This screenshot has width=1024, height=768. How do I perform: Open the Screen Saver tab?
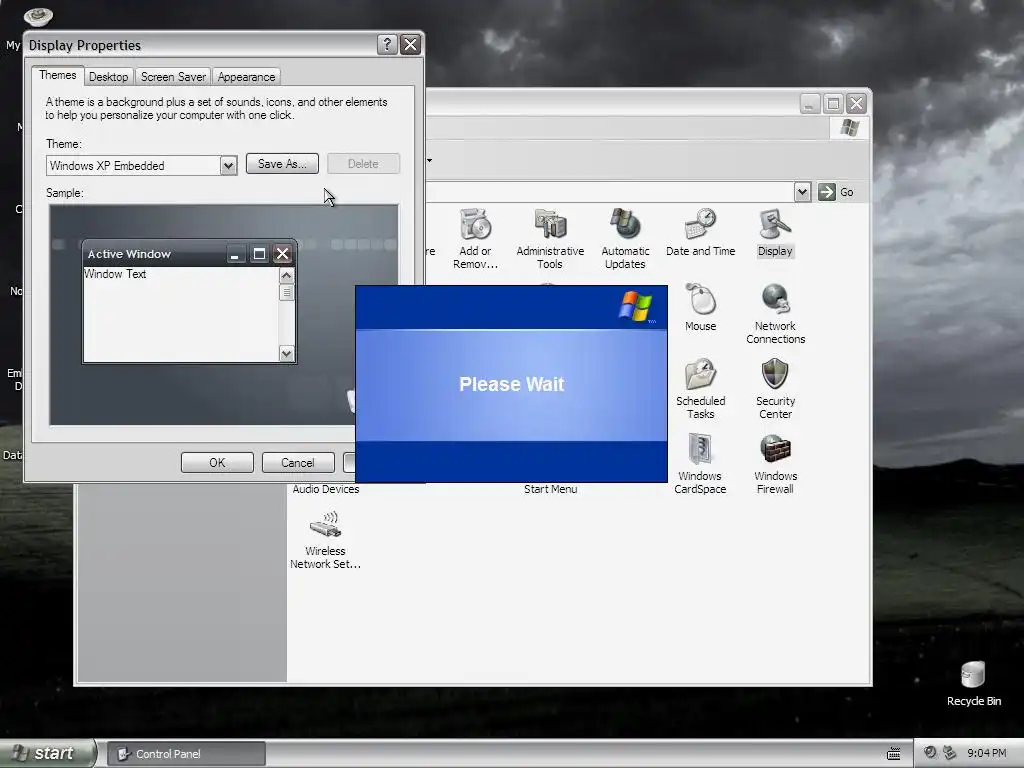tap(173, 77)
